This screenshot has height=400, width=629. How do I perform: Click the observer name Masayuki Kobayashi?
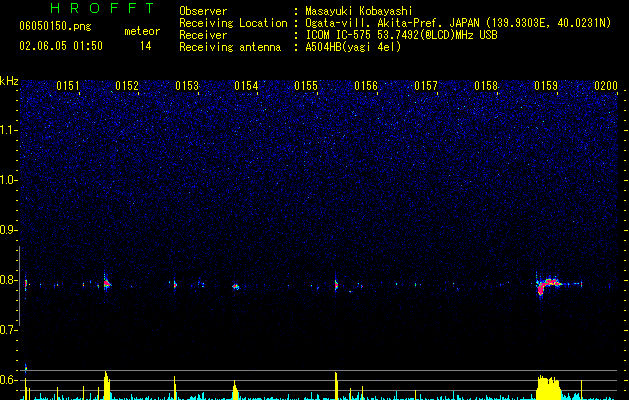(359, 11)
